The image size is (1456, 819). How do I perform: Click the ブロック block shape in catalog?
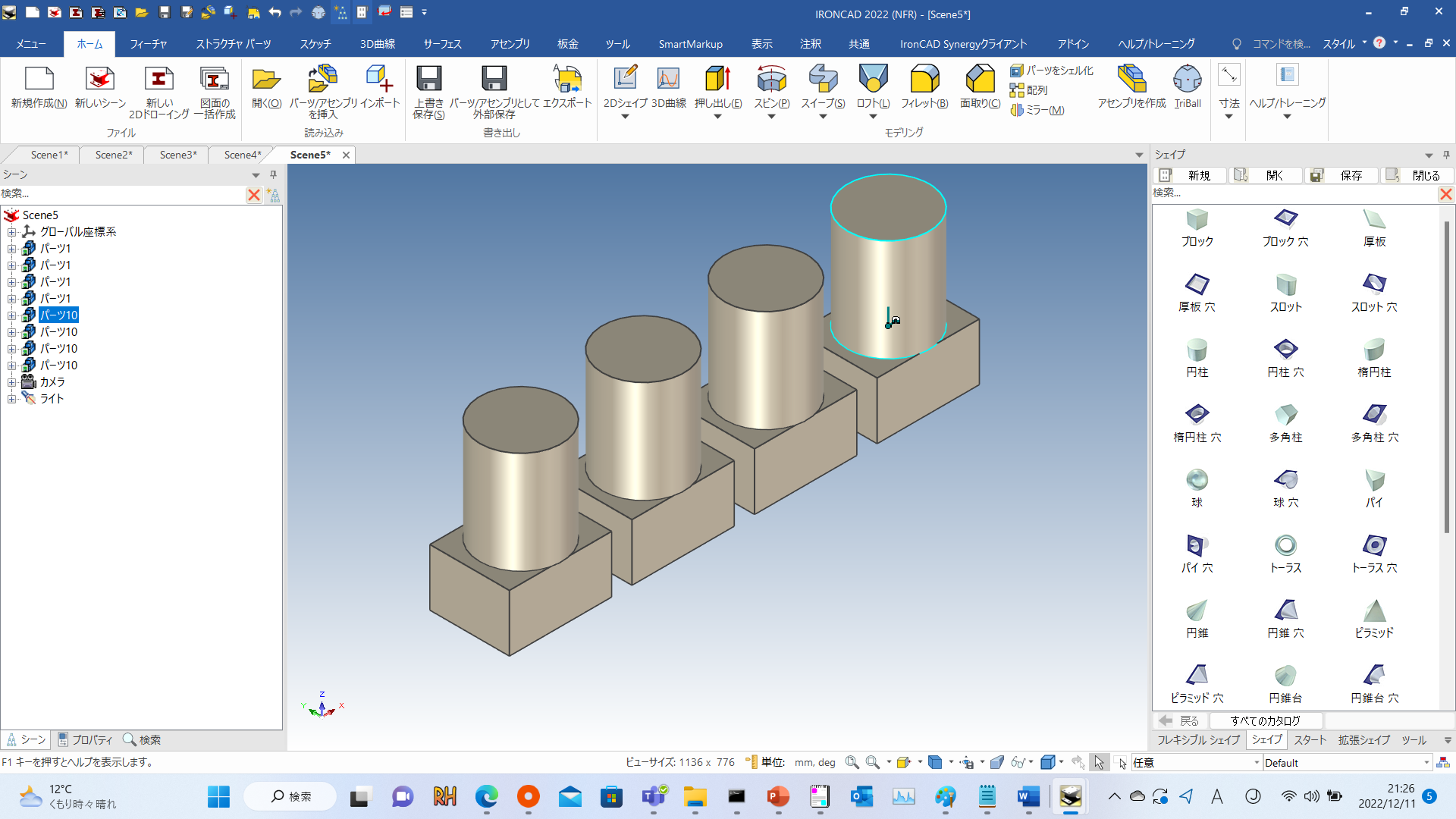pos(1197,221)
